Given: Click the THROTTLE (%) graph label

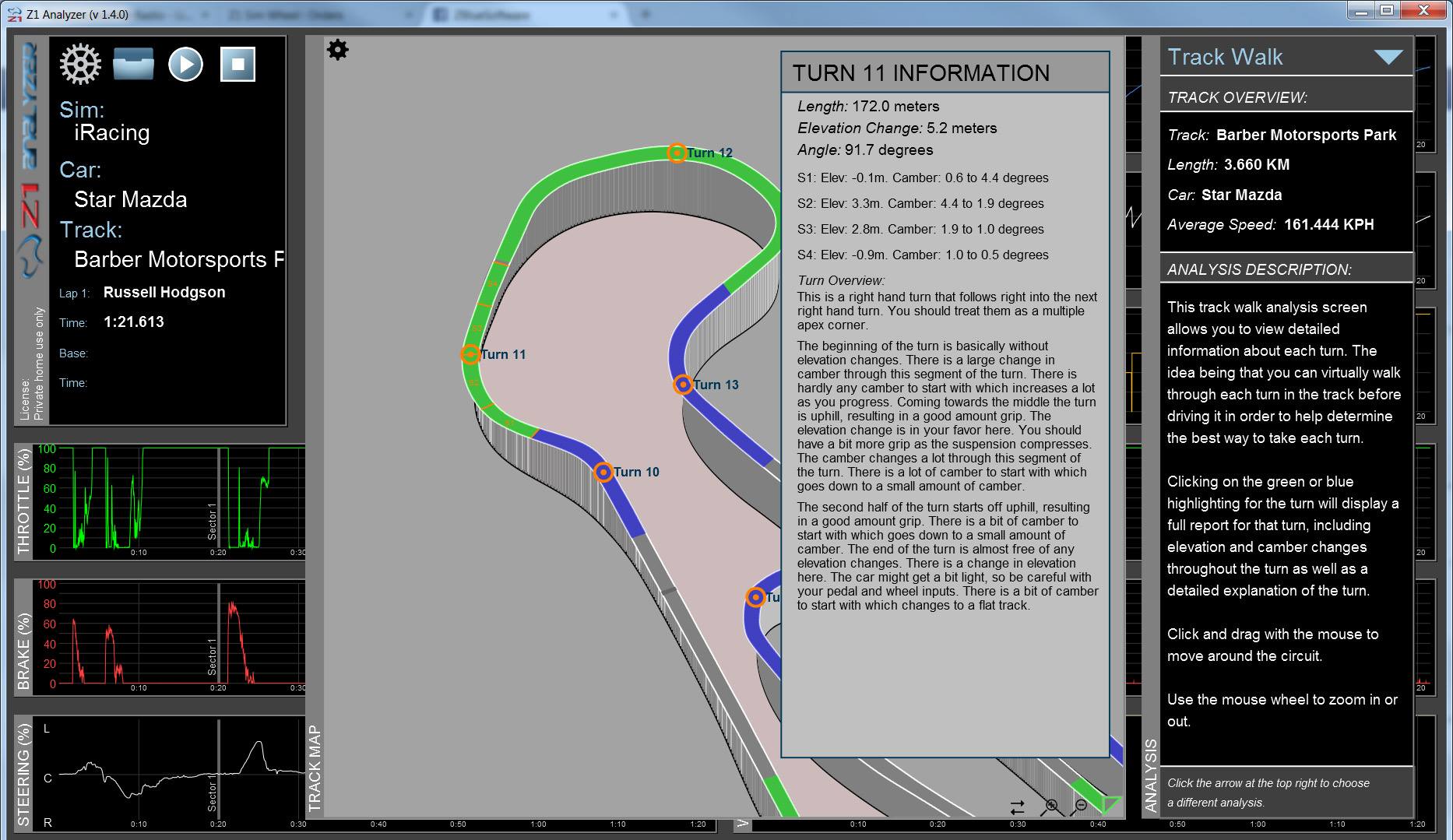Looking at the screenshot, I should [x=23, y=501].
